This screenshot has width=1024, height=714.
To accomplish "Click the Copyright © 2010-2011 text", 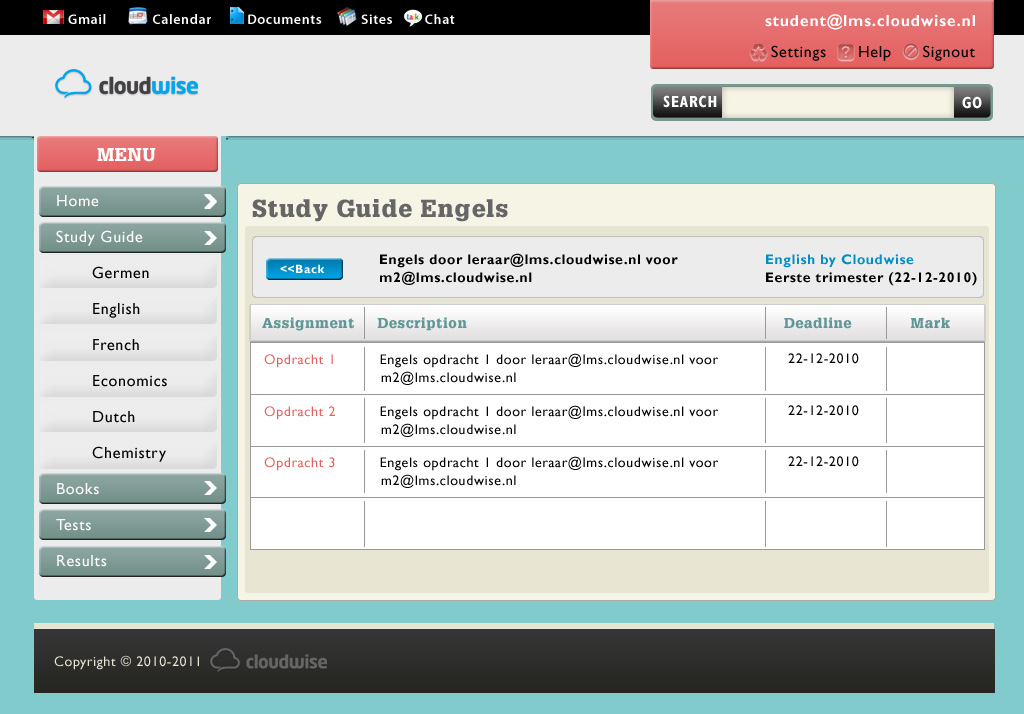I will pyautogui.click(x=128, y=661).
